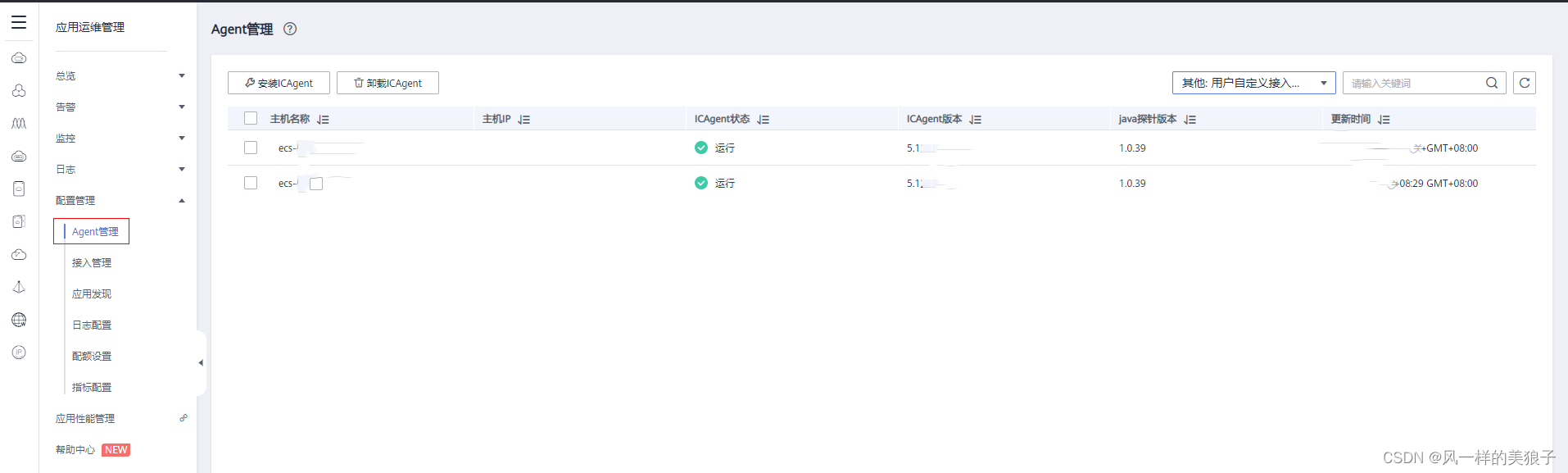Click the circular IP icon in left rail

19,352
